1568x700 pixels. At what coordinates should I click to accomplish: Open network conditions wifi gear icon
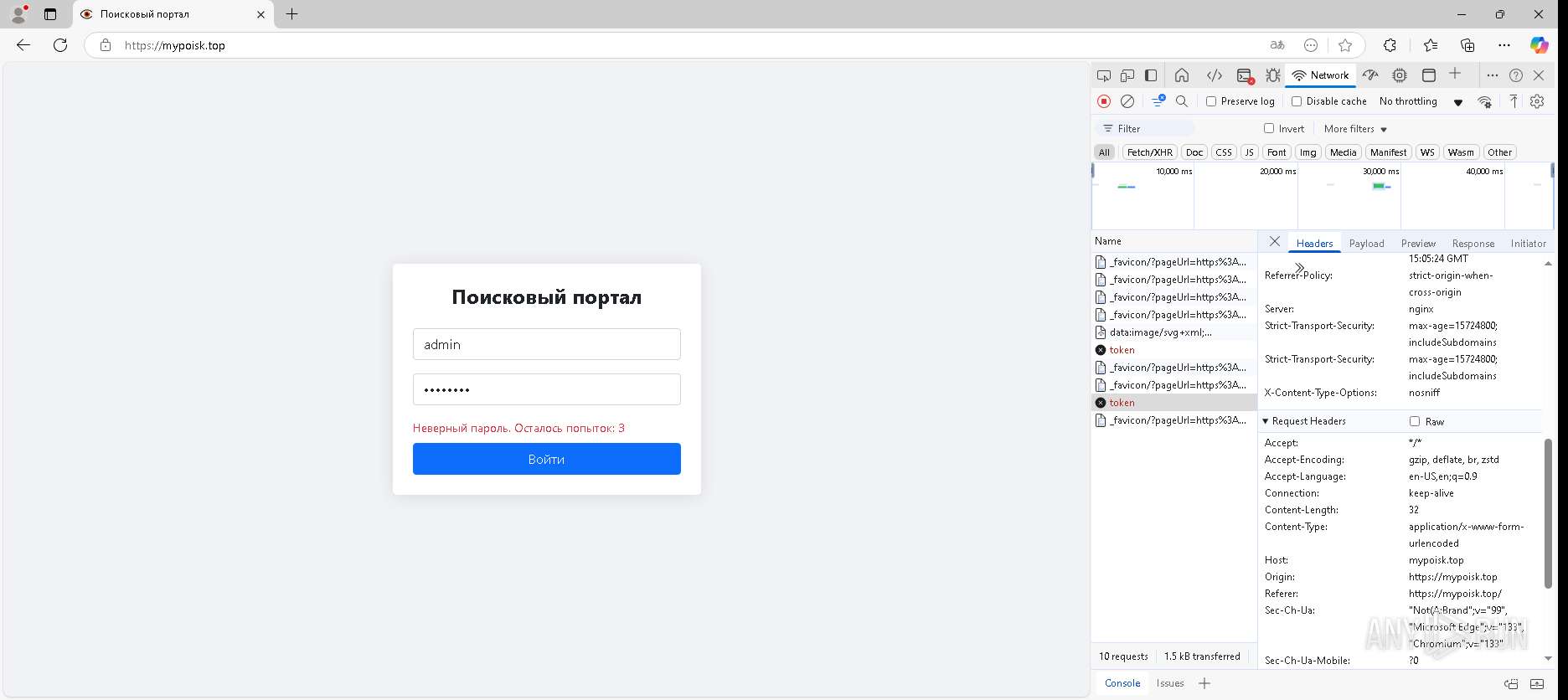pyautogui.click(x=1484, y=101)
